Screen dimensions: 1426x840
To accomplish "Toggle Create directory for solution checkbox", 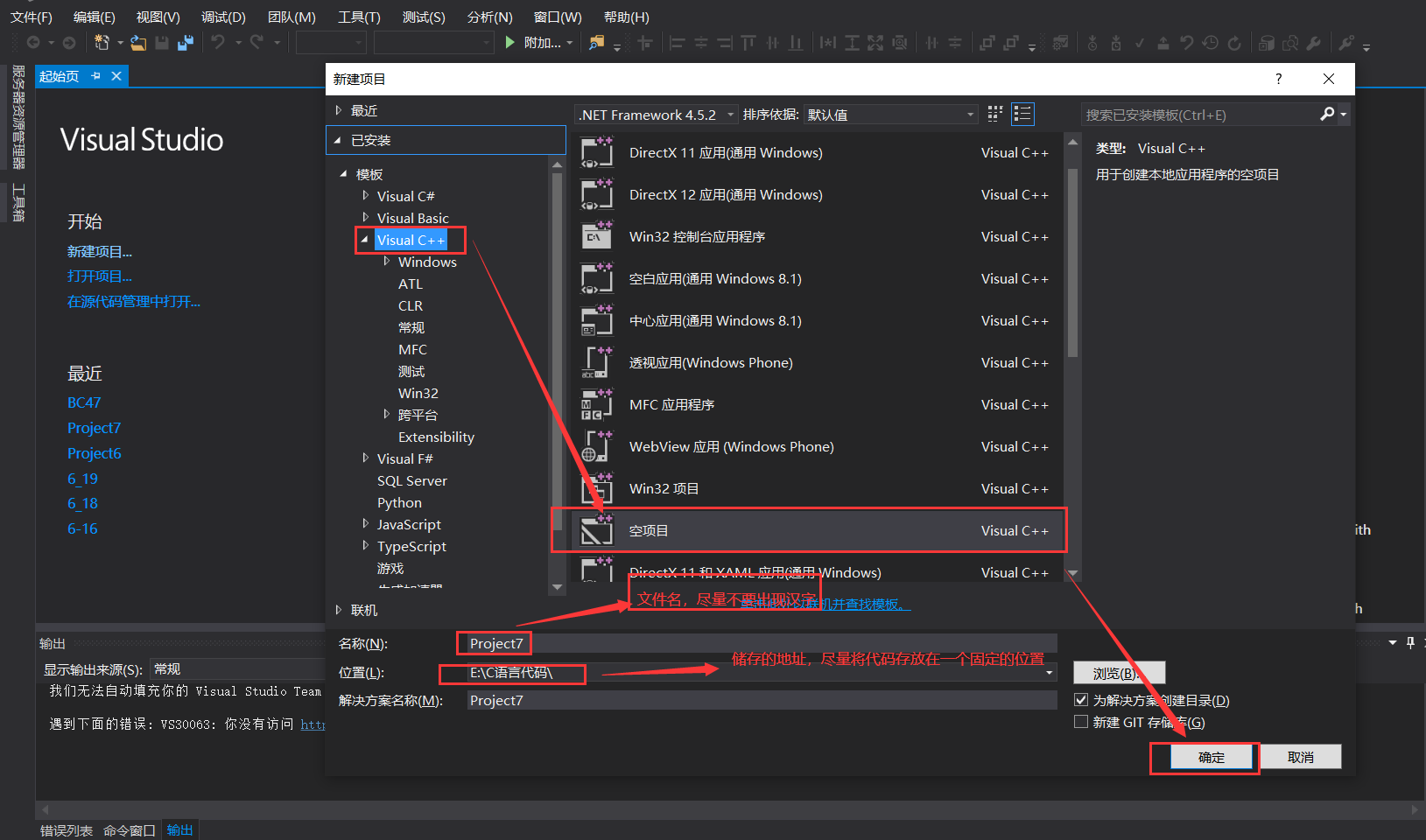I will pos(1081,700).
